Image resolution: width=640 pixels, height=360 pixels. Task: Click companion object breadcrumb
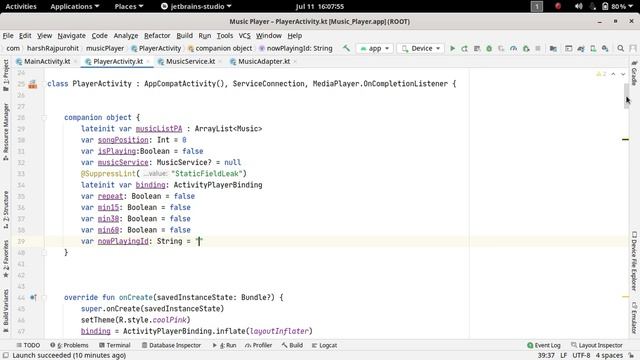tap(220, 48)
